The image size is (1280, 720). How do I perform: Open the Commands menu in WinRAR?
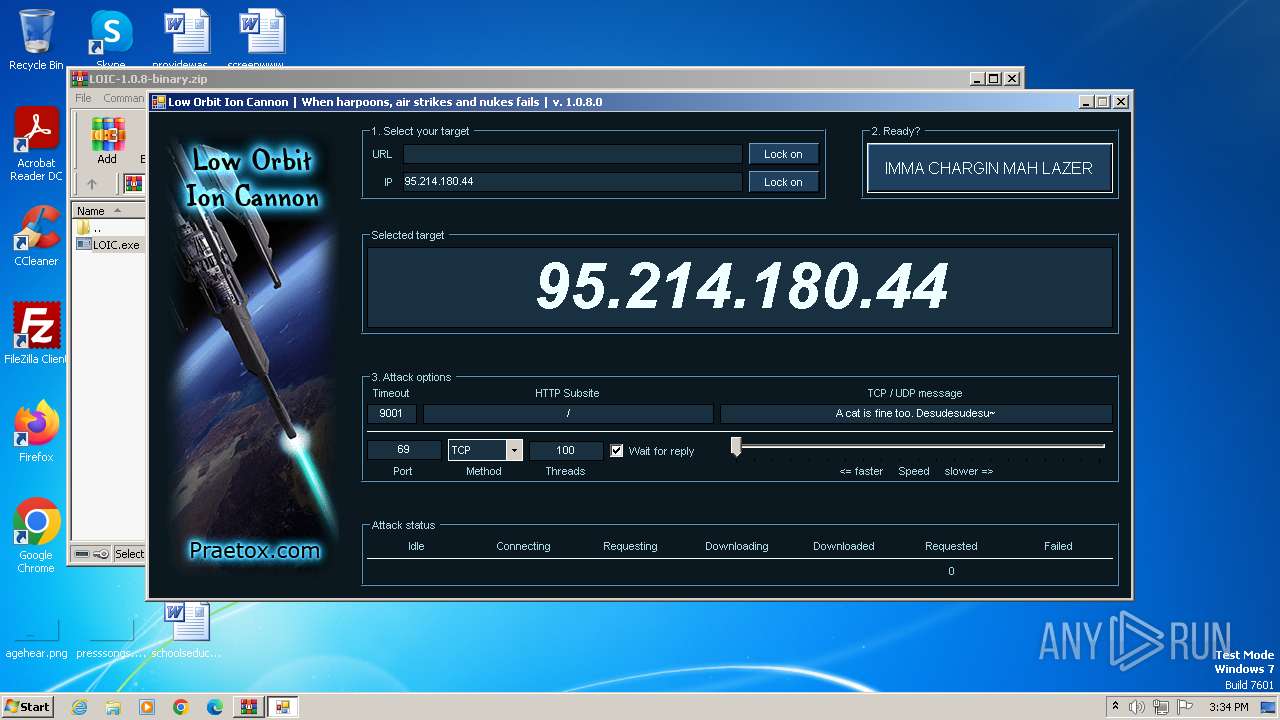click(x=124, y=98)
